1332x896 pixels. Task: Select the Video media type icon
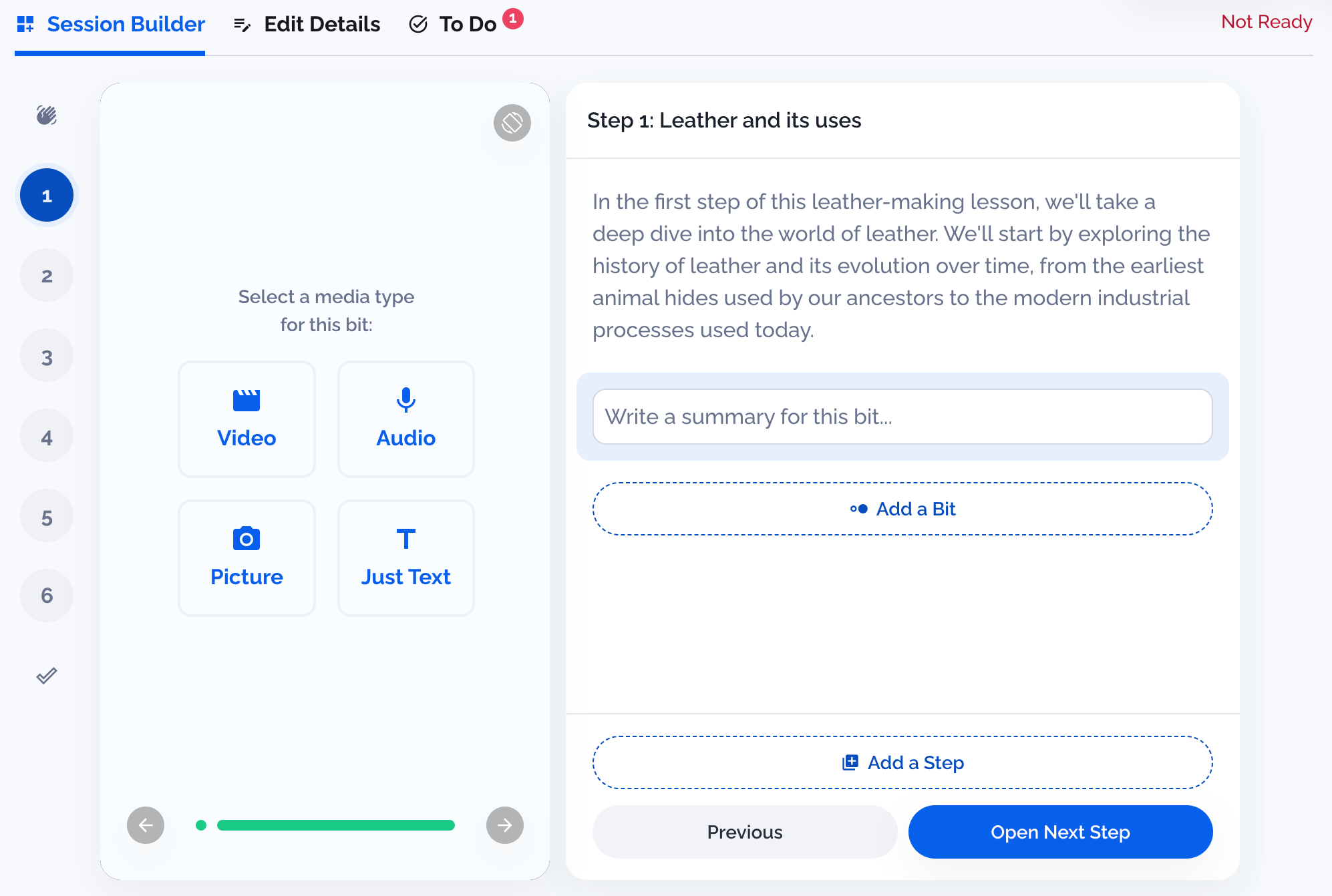tap(246, 399)
